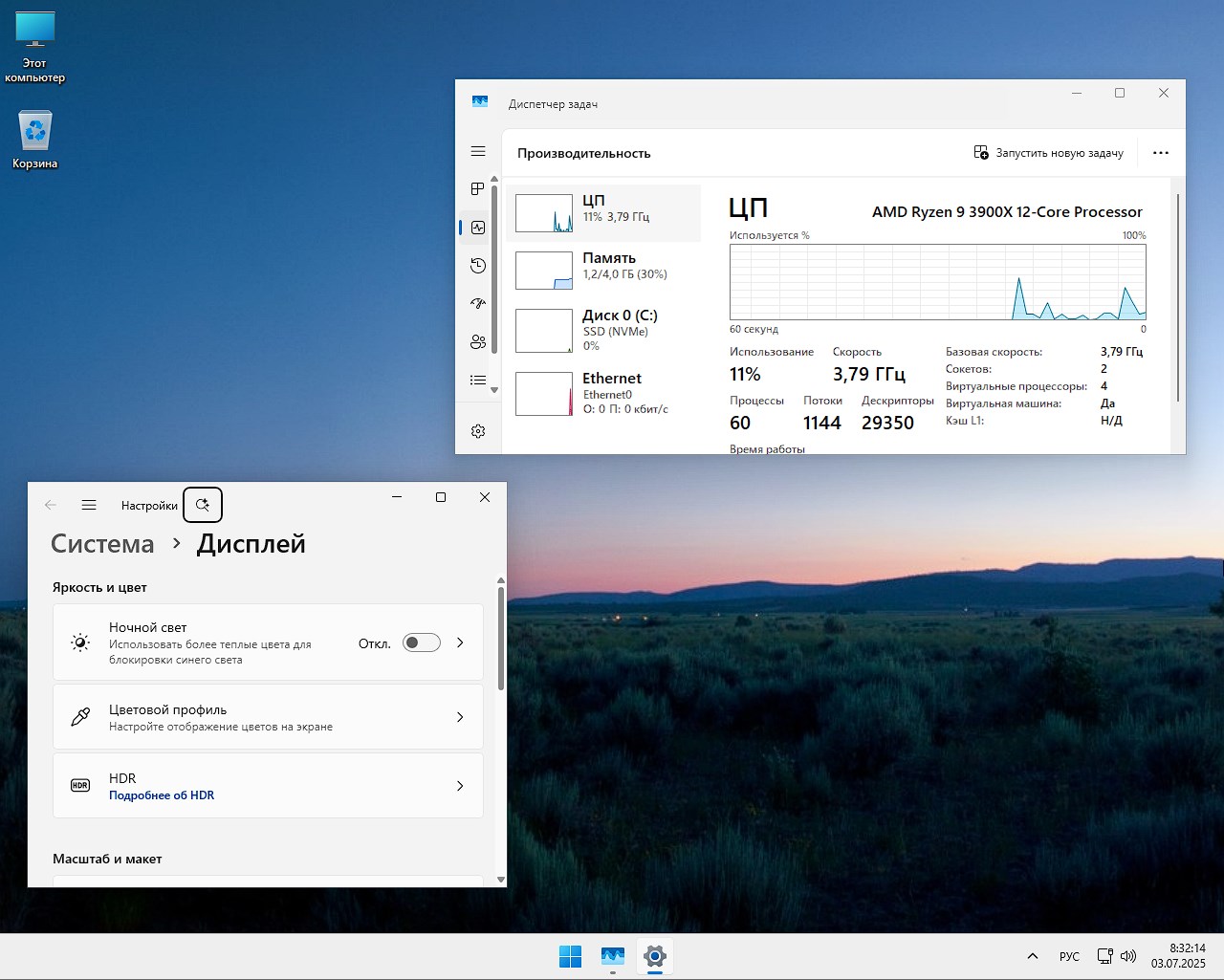Image resolution: width=1224 pixels, height=980 pixels.
Task: Show hidden tray icons with chevron
Action: coord(1032,956)
